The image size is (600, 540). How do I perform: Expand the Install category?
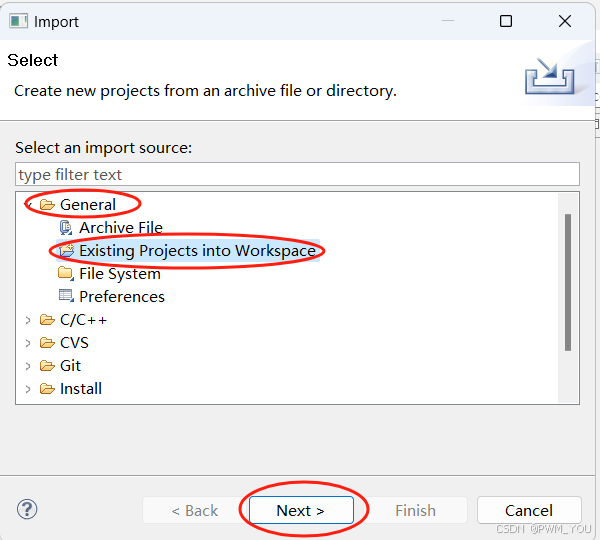point(28,389)
